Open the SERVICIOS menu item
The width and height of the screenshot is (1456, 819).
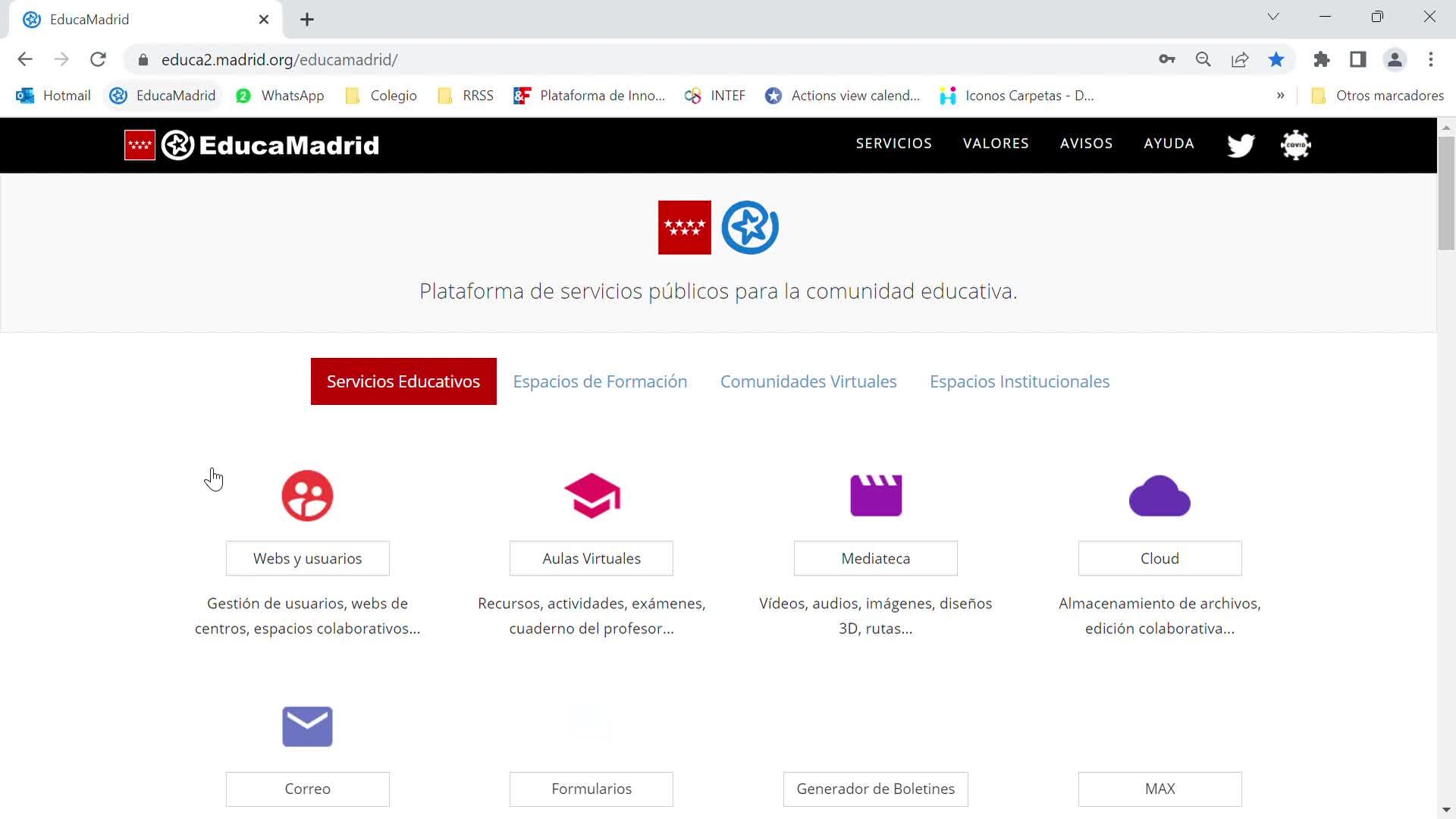(893, 143)
